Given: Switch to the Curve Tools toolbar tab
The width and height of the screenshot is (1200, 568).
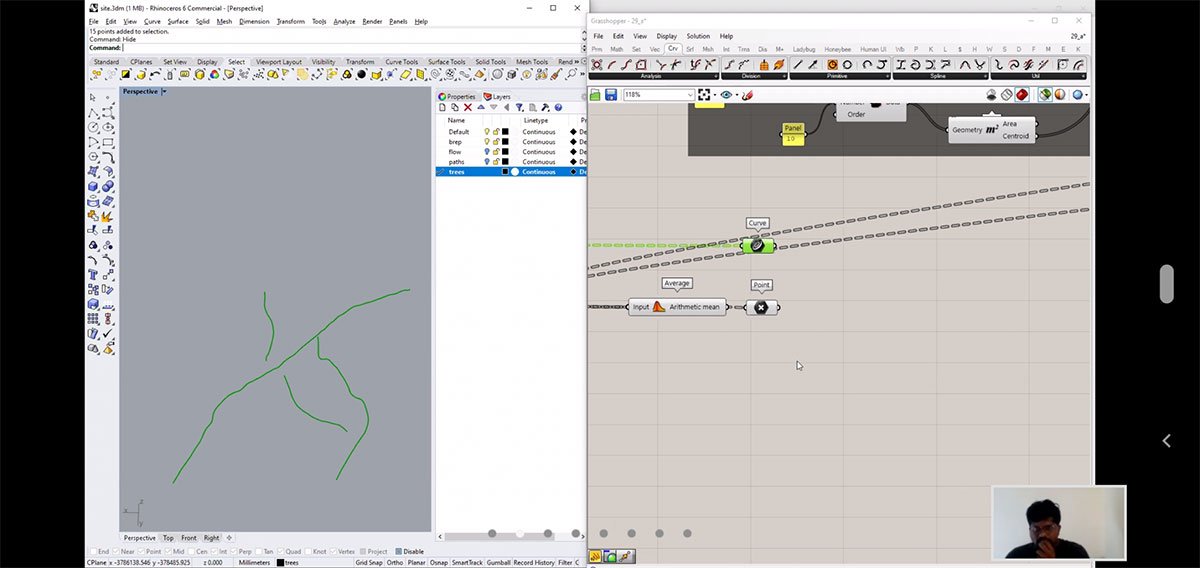Looking at the screenshot, I should (401, 62).
